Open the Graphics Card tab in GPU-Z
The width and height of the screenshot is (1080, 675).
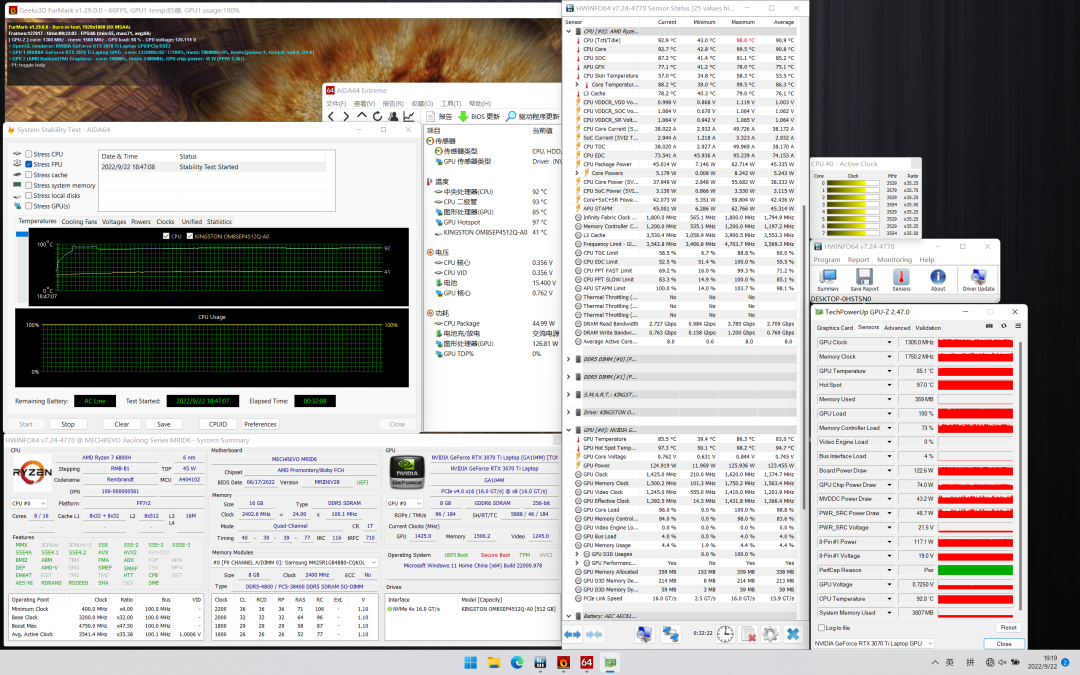pos(835,327)
